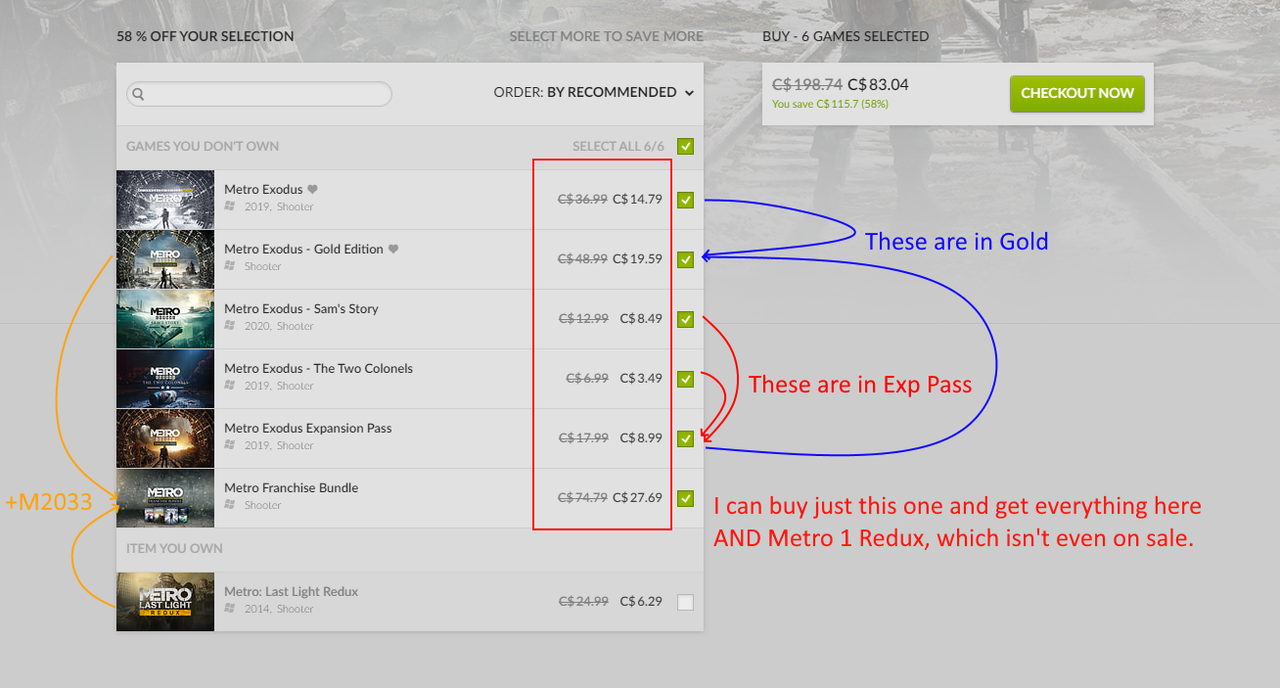The height and width of the screenshot is (688, 1280).
Task: Open Metro: Last Light Redux title
Action: pos(291,591)
